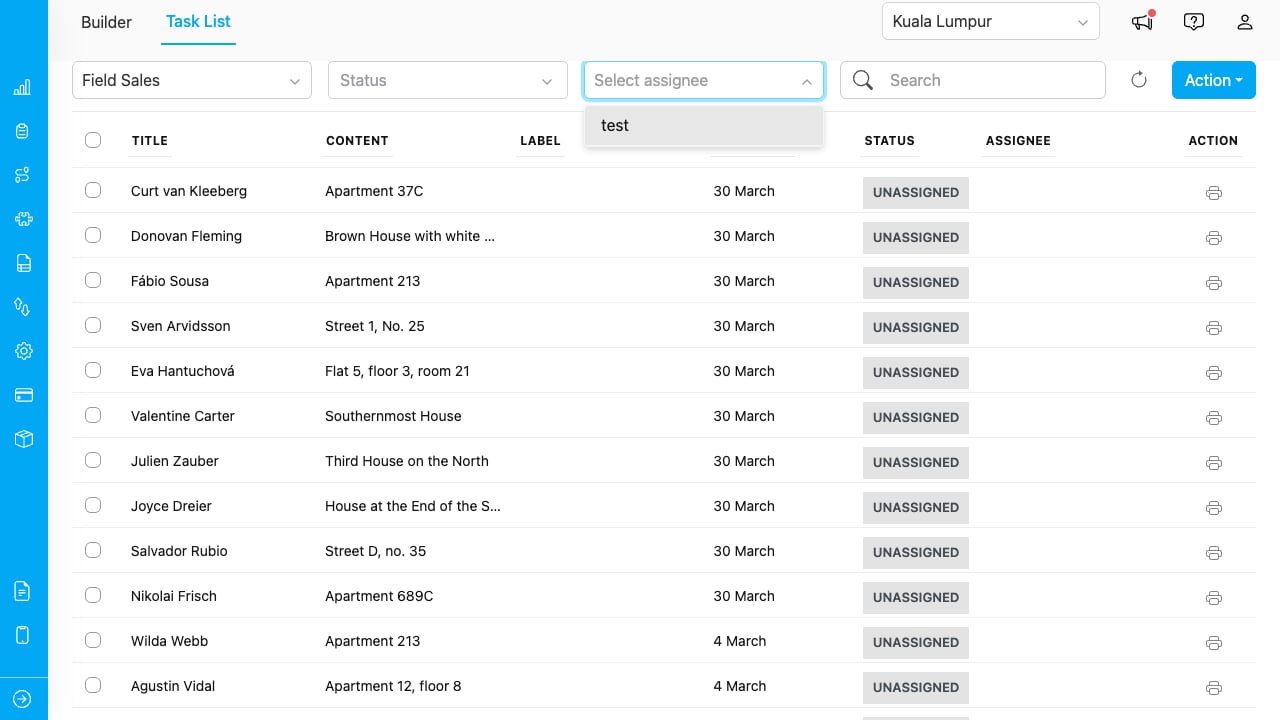The image size is (1280, 720).
Task: Print the Joyce Dreier task
Action: [1214, 508]
